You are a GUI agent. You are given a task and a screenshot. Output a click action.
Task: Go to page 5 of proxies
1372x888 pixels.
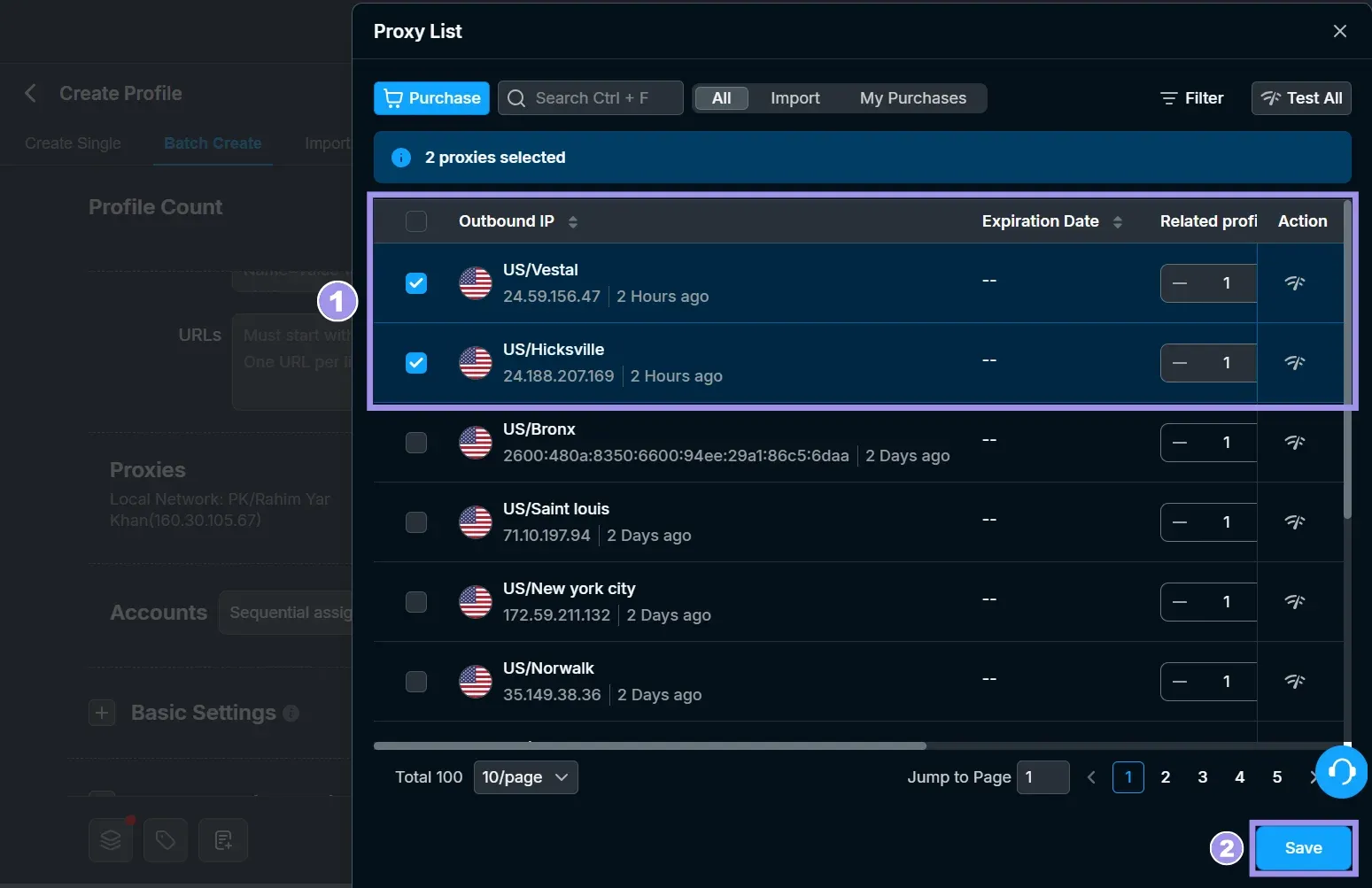(x=1277, y=777)
